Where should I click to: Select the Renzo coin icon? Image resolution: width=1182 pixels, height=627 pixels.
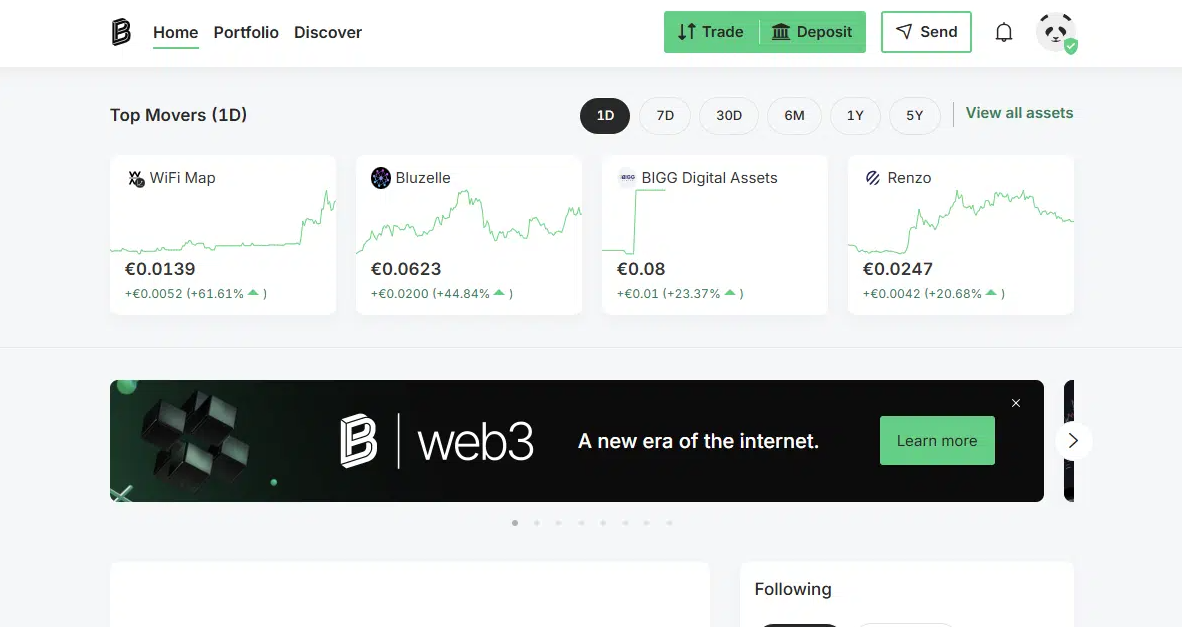pyautogui.click(x=873, y=178)
